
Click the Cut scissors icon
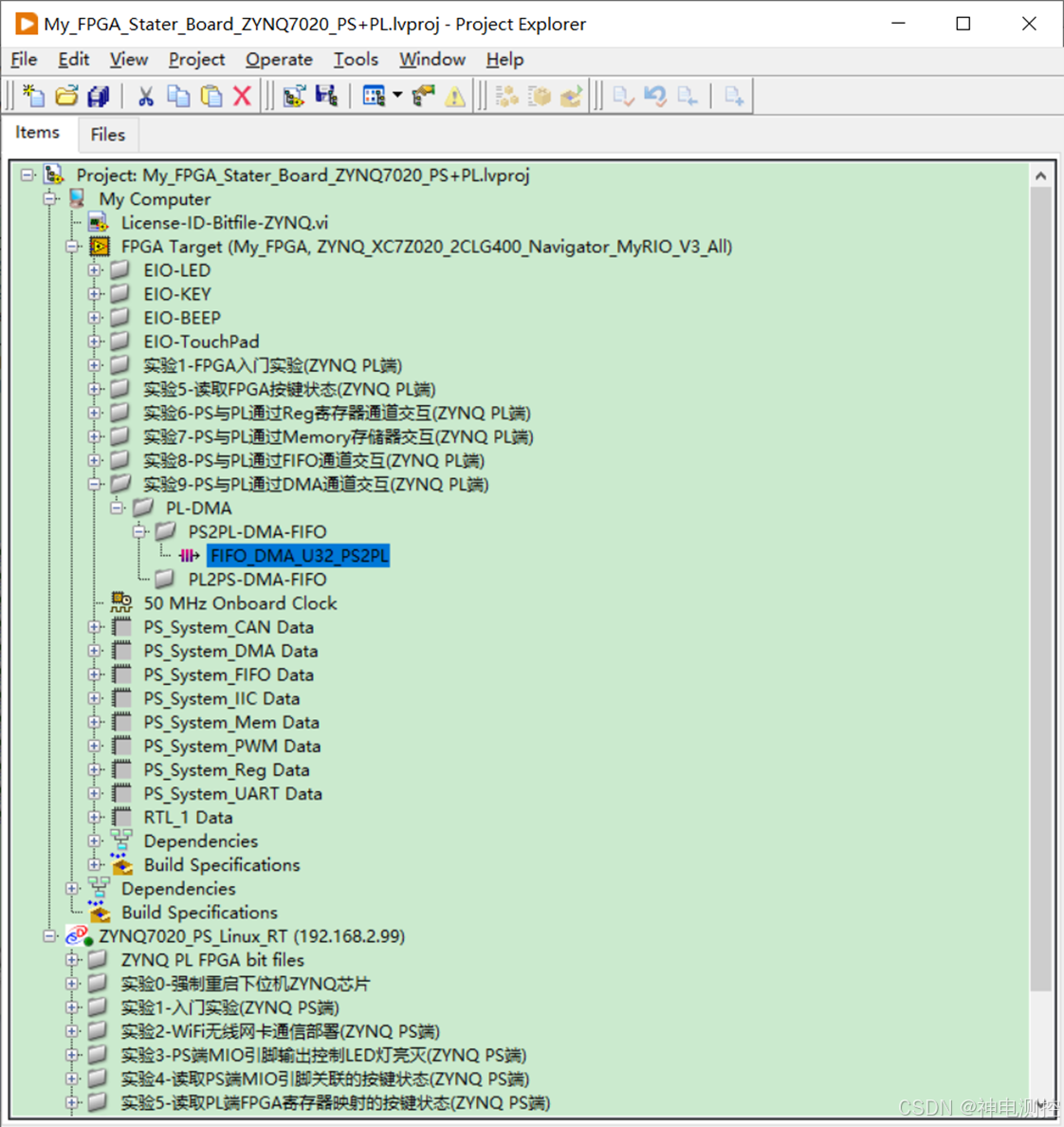click(146, 96)
